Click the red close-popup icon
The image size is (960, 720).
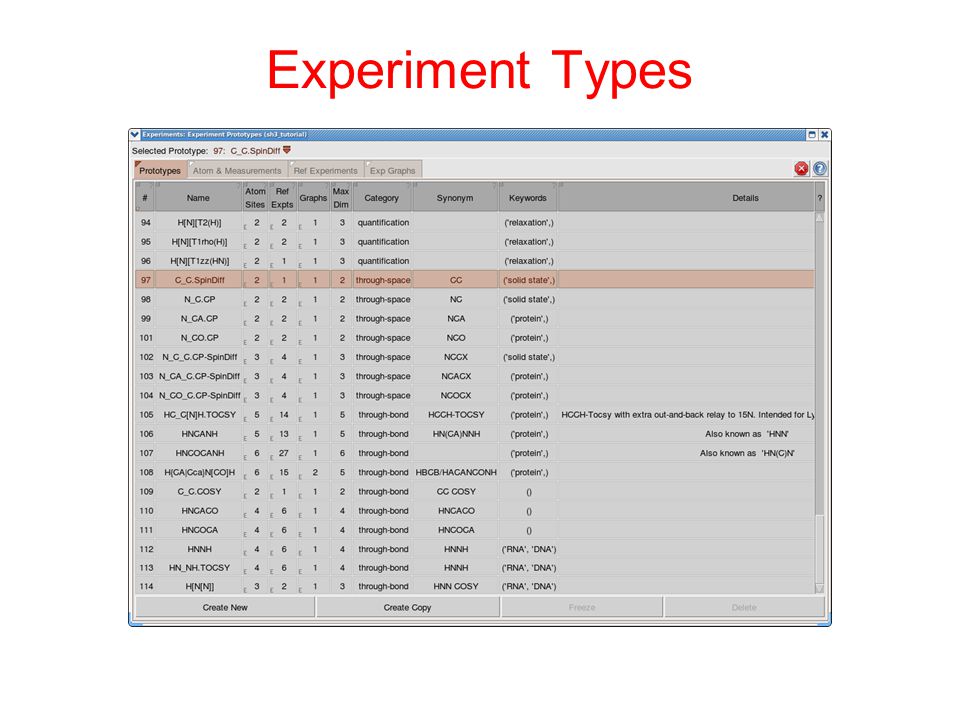click(801, 168)
